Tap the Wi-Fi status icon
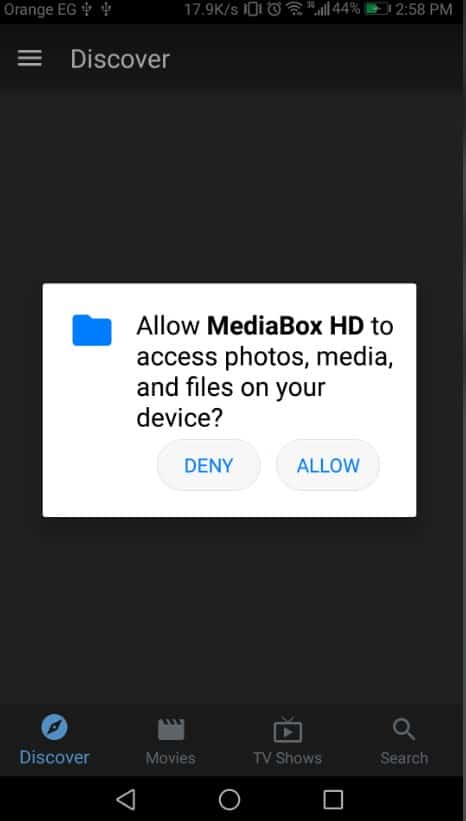The image size is (466, 821). pos(295,9)
